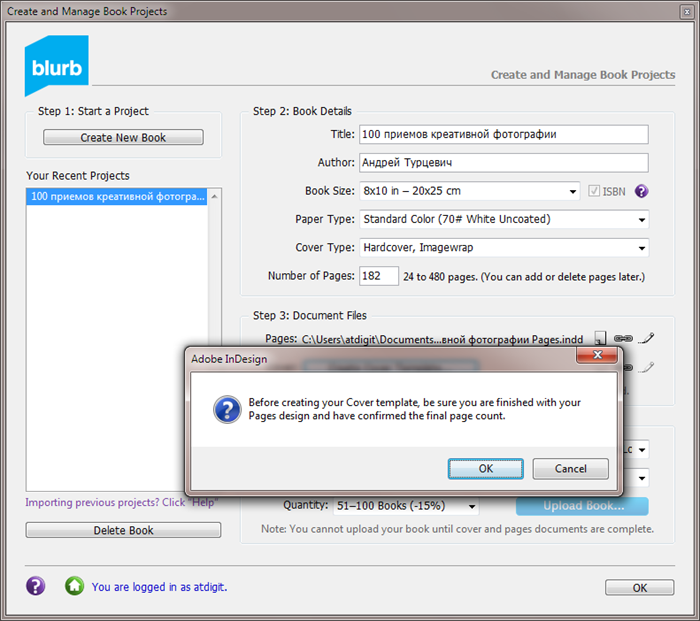Click into the Author input field
Image resolution: width=700 pixels, height=621 pixels.
(504, 163)
